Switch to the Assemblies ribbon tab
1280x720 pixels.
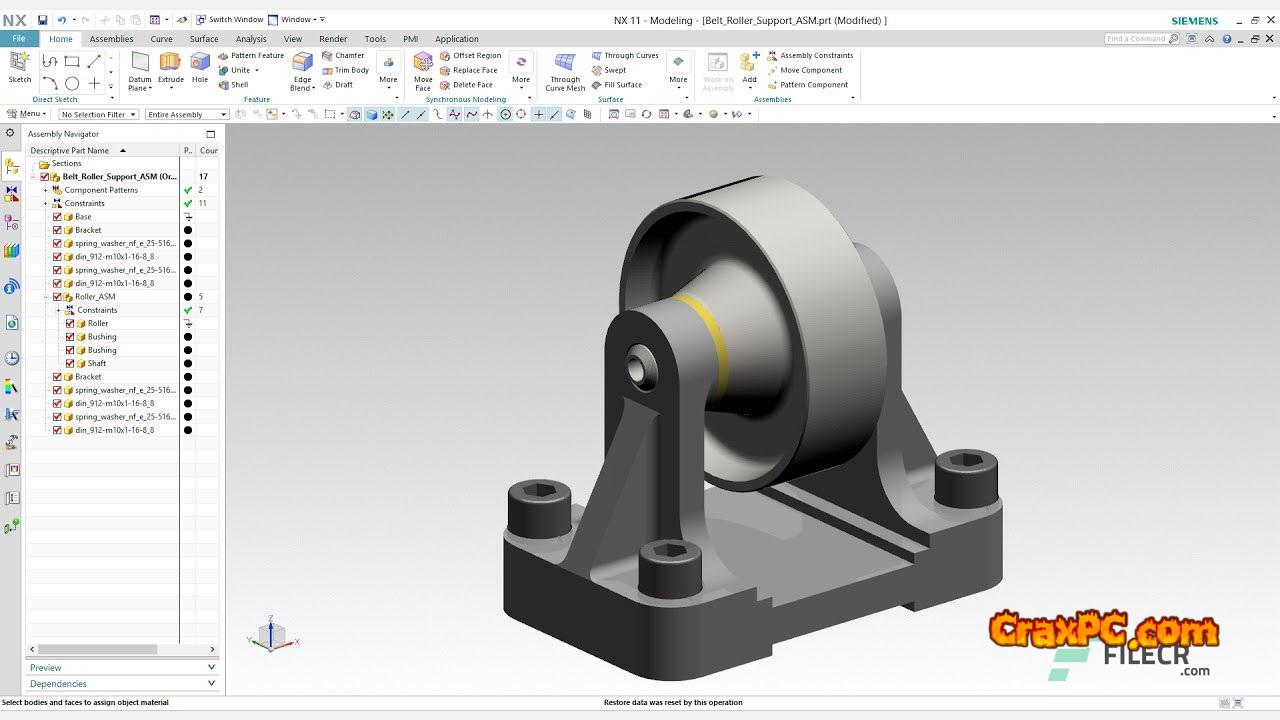pyautogui.click(x=111, y=39)
